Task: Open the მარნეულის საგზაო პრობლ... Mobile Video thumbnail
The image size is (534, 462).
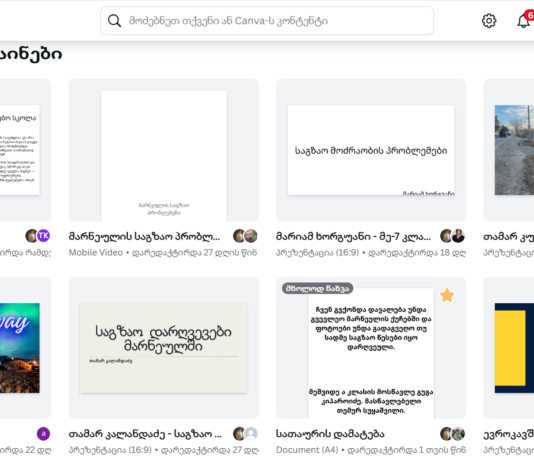Action: tap(164, 150)
